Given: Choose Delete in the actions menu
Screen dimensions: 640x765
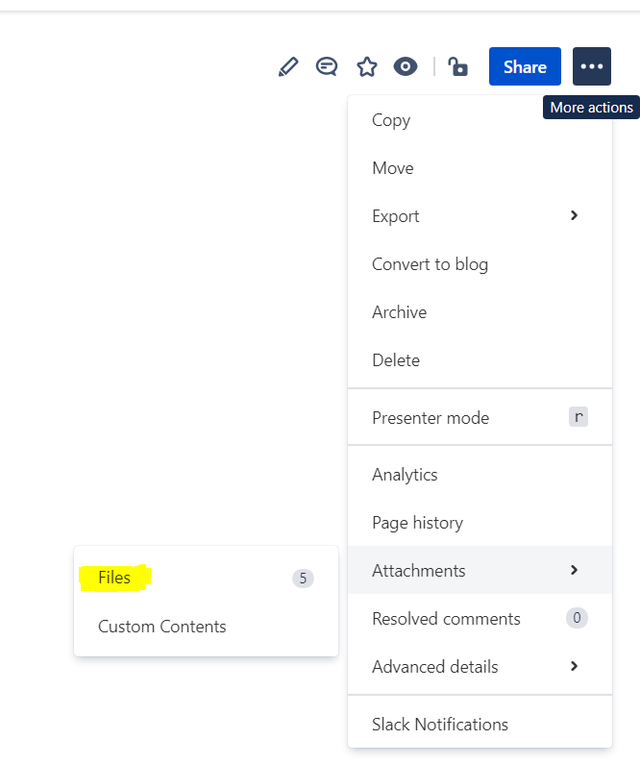Looking at the screenshot, I should coord(396,360).
